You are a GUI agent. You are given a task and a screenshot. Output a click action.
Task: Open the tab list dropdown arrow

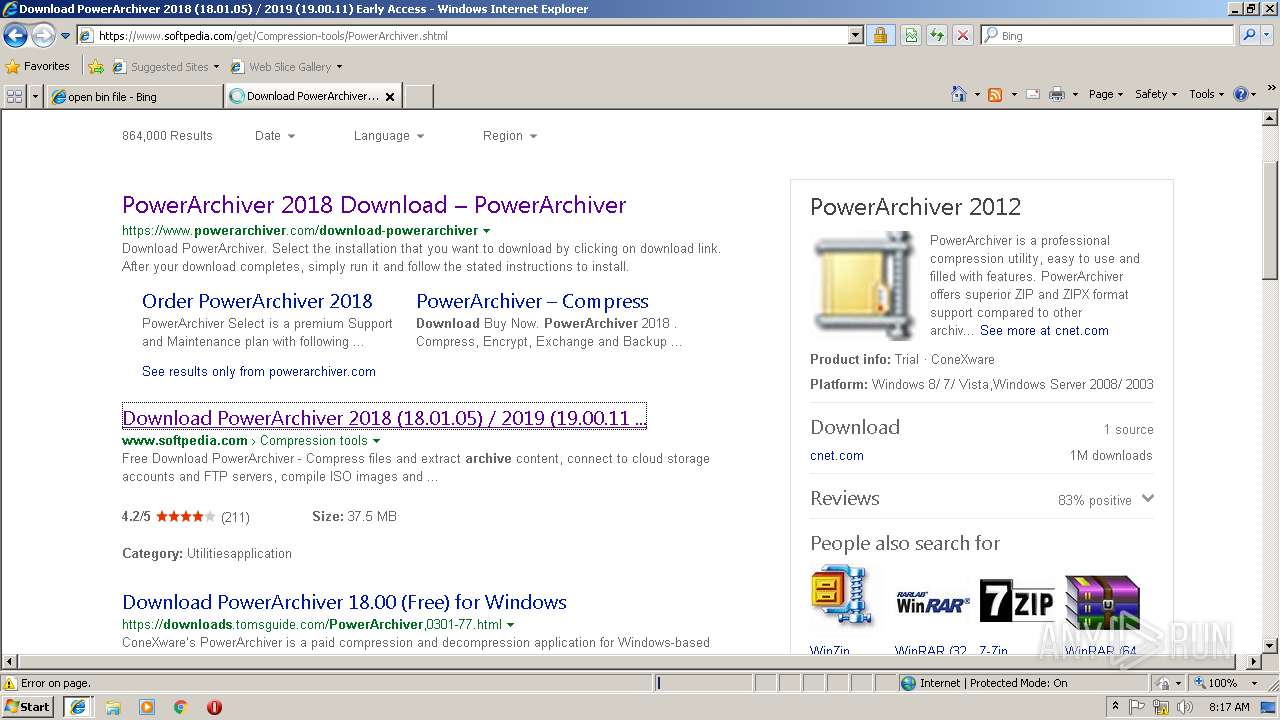(36, 96)
